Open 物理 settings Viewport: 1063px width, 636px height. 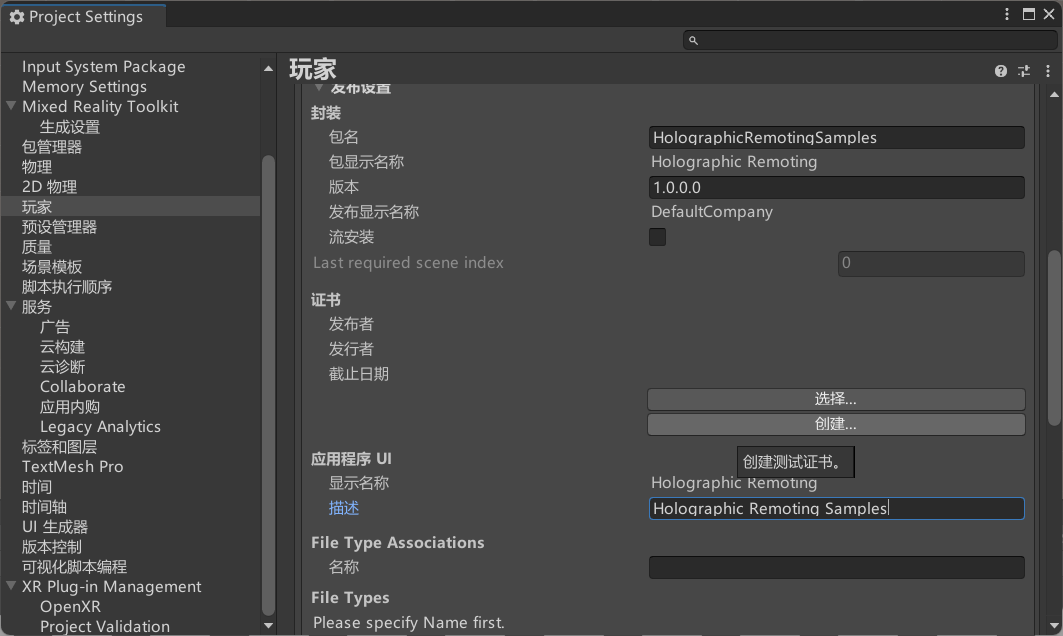(x=37, y=167)
